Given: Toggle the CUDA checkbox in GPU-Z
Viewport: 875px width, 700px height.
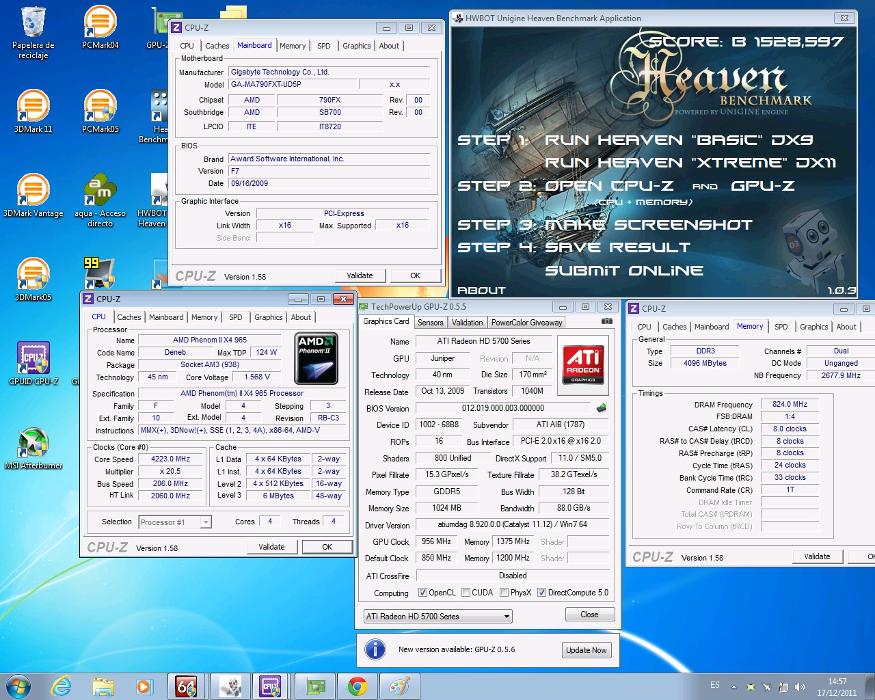Looking at the screenshot, I should coord(465,592).
